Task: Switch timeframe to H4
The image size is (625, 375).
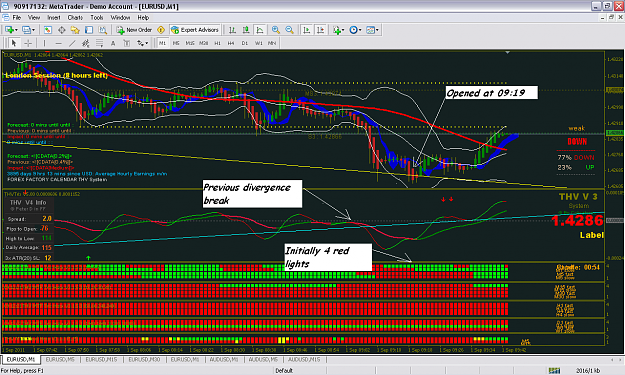Action: (x=231, y=43)
